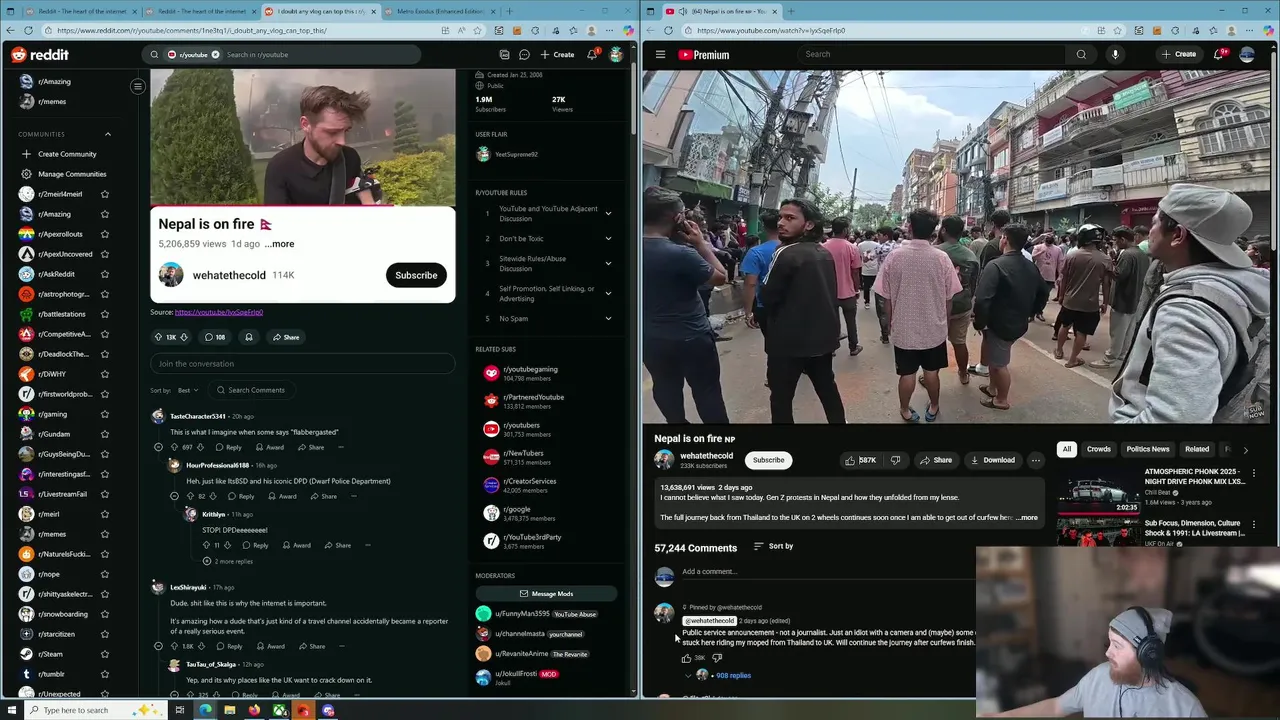Click YouTube Add a comment field
The width and height of the screenshot is (1280, 720).
[x=828, y=572]
